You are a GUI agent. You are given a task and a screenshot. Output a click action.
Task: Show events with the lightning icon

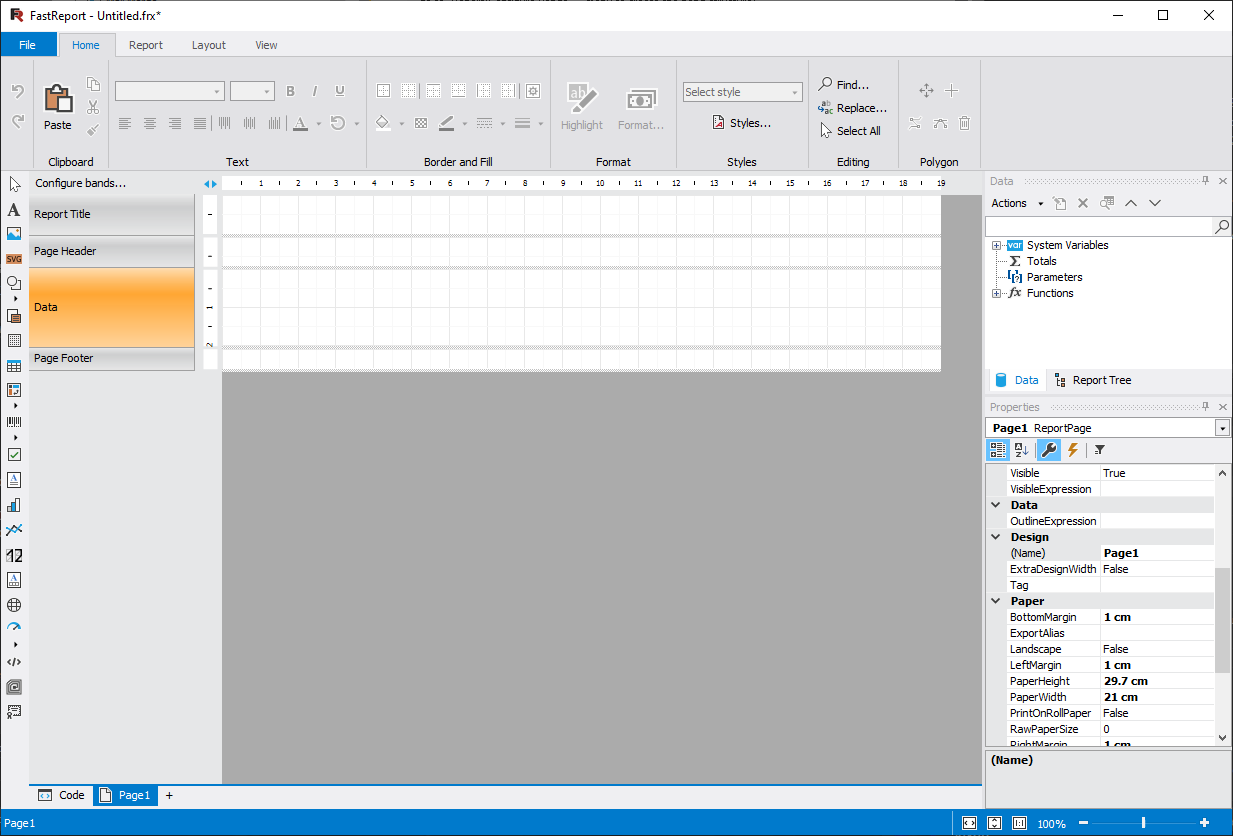1073,450
